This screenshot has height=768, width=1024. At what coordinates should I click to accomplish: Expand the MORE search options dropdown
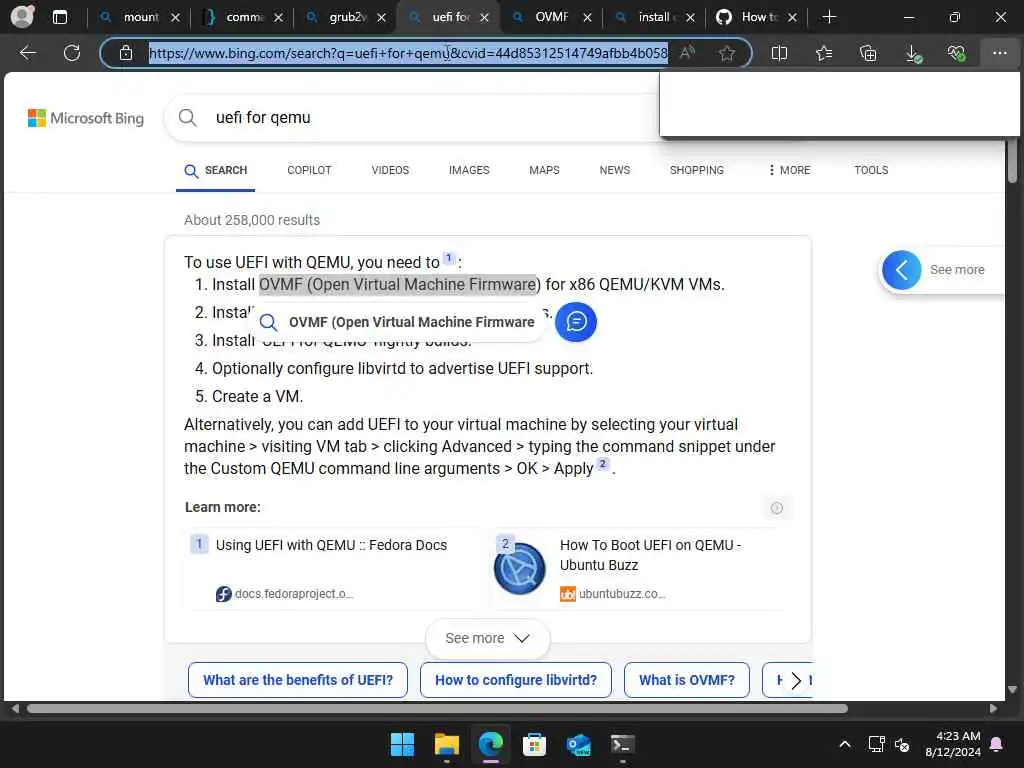click(790, 170)
